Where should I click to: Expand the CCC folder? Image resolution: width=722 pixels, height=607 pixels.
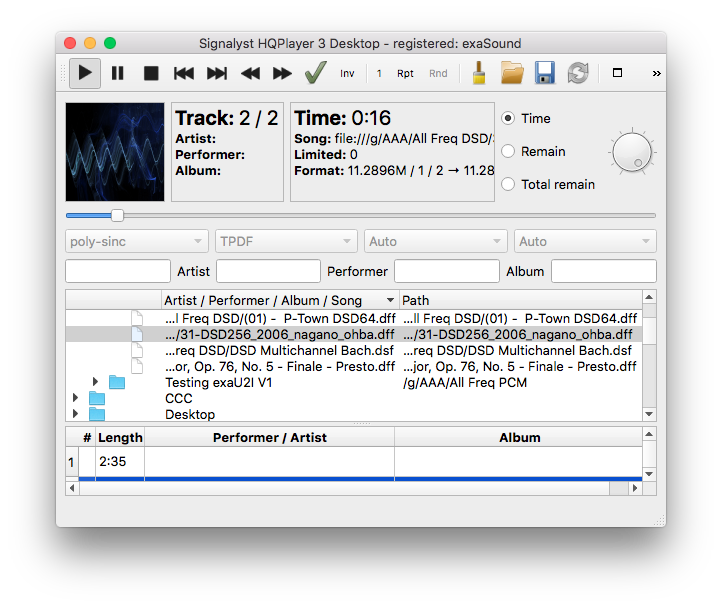click(76, 397)
